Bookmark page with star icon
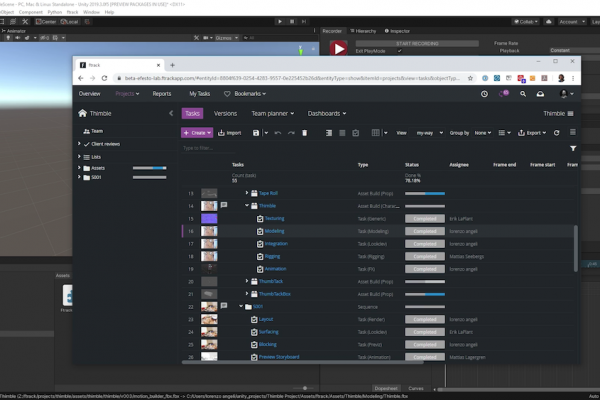The width and height of the screenshot is (600, 400). [470, 78]
